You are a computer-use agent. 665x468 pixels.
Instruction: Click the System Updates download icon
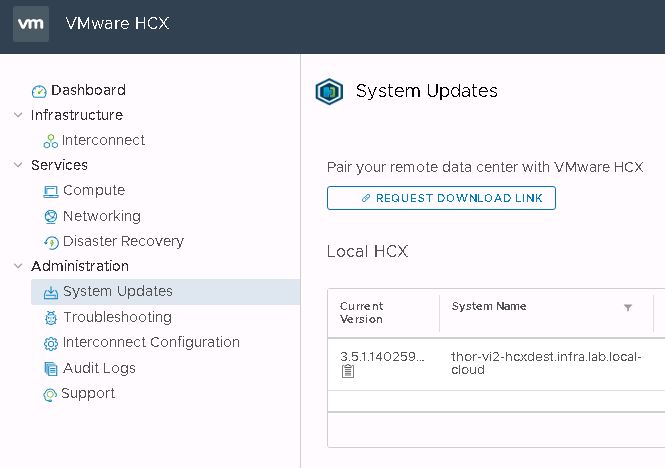click(x=51, y=292)
